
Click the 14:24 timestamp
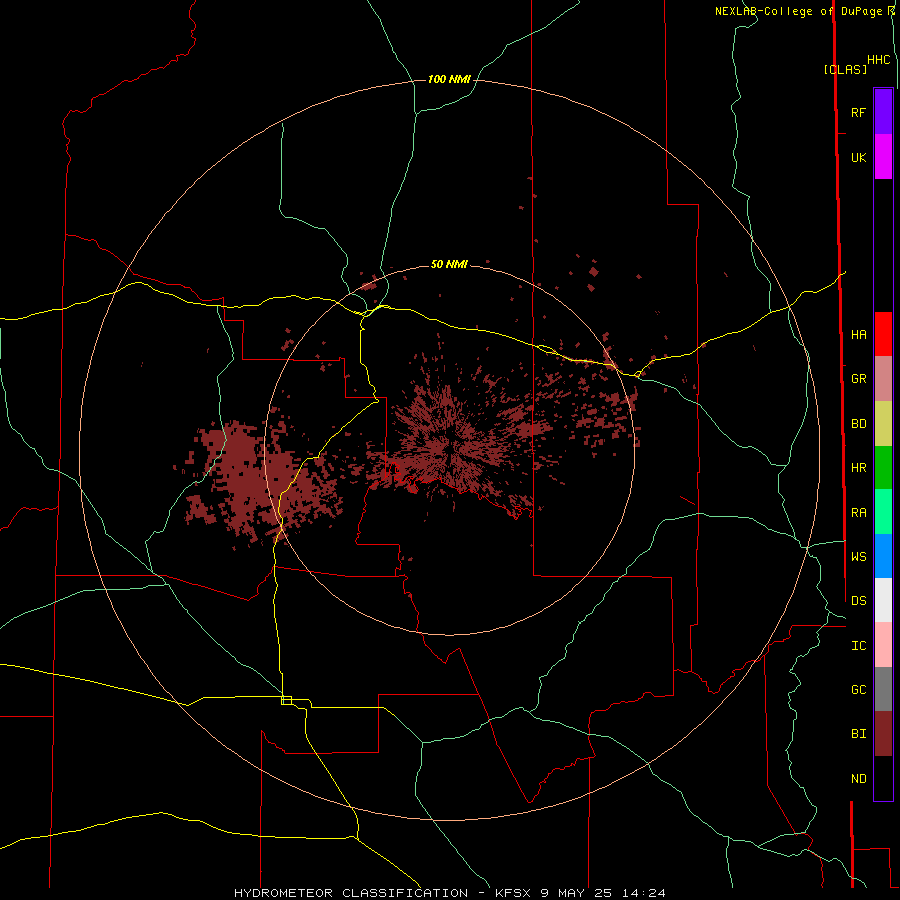(x=643, y=893)
